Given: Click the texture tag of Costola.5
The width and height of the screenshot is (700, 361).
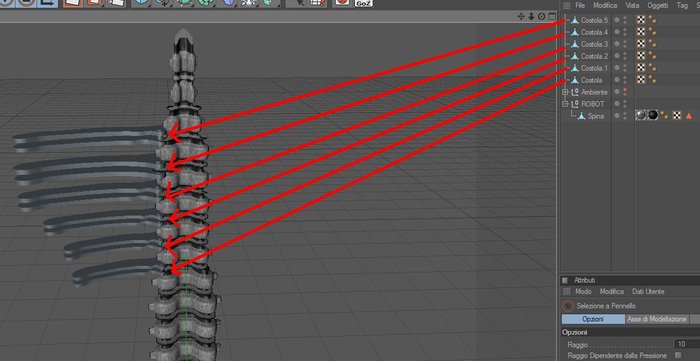Looking at the screenshot, I should [x=641, y=20].
